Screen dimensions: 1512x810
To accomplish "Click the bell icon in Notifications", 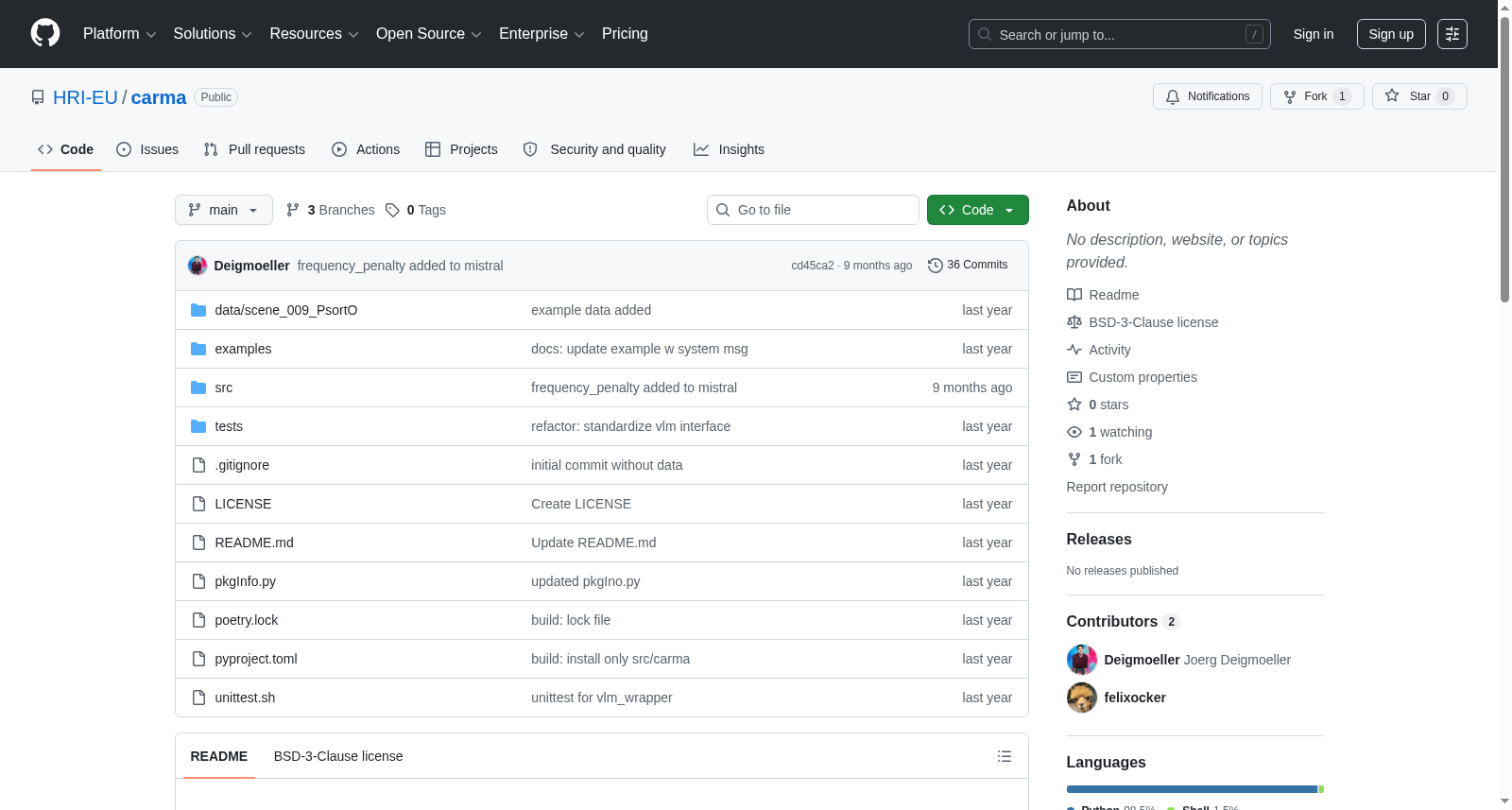I will point(1173,96).
